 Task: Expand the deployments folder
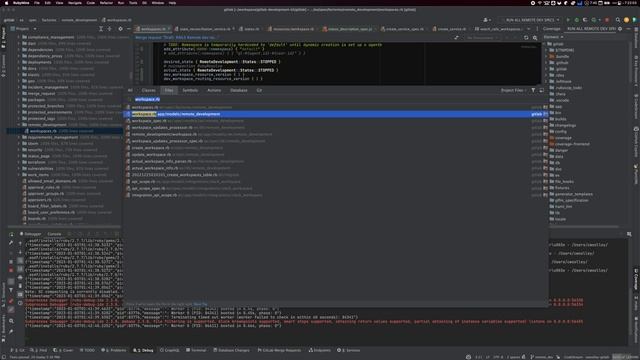(19, 62)
